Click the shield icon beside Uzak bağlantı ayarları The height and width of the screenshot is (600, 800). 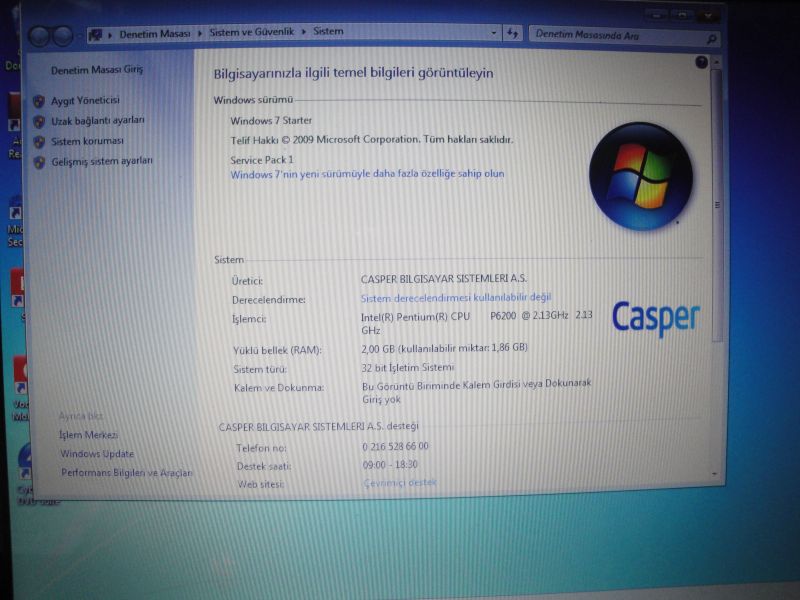39,121
